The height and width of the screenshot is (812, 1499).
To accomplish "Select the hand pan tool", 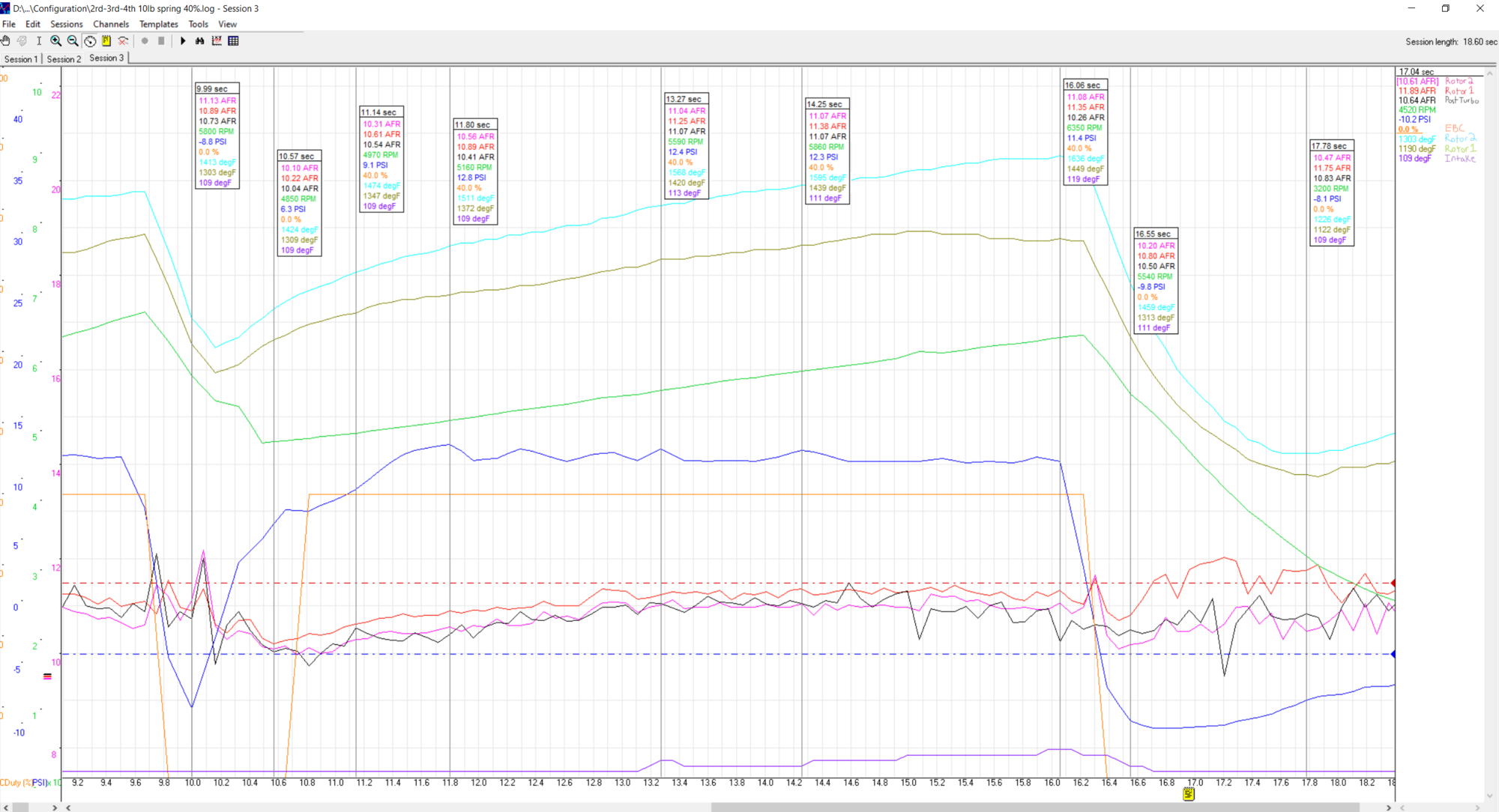I will coord(6,41).
